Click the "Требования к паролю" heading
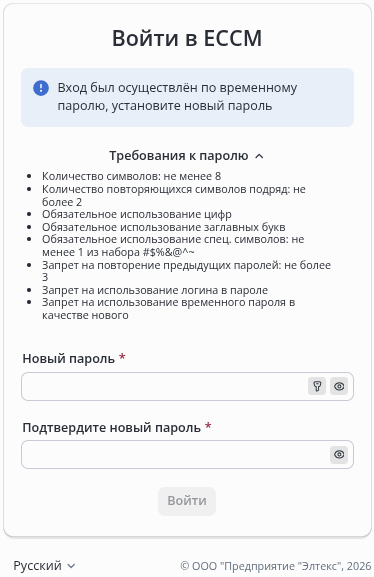The image size is (374, 577). 179,156
